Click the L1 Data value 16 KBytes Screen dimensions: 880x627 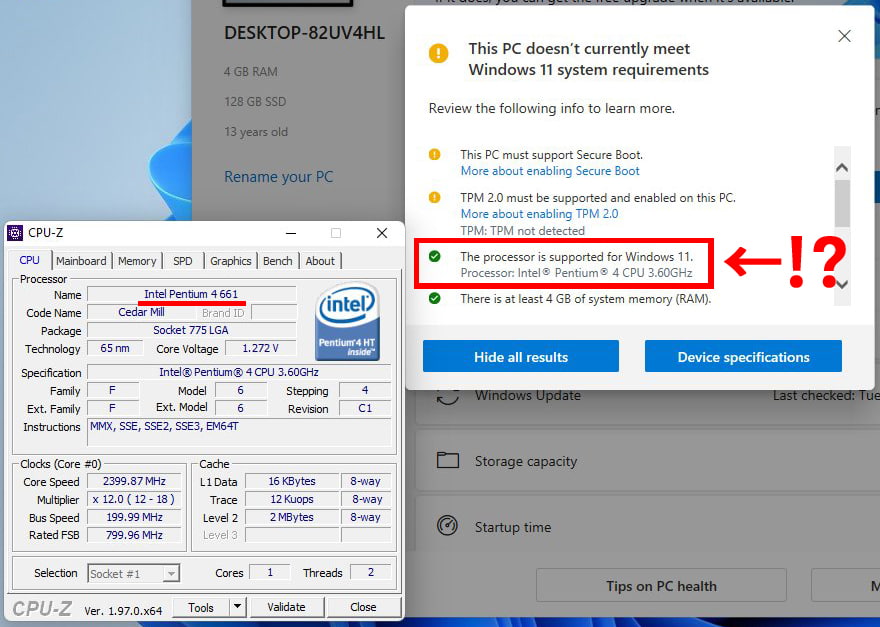pyautogui.click(x=292, y=481)
